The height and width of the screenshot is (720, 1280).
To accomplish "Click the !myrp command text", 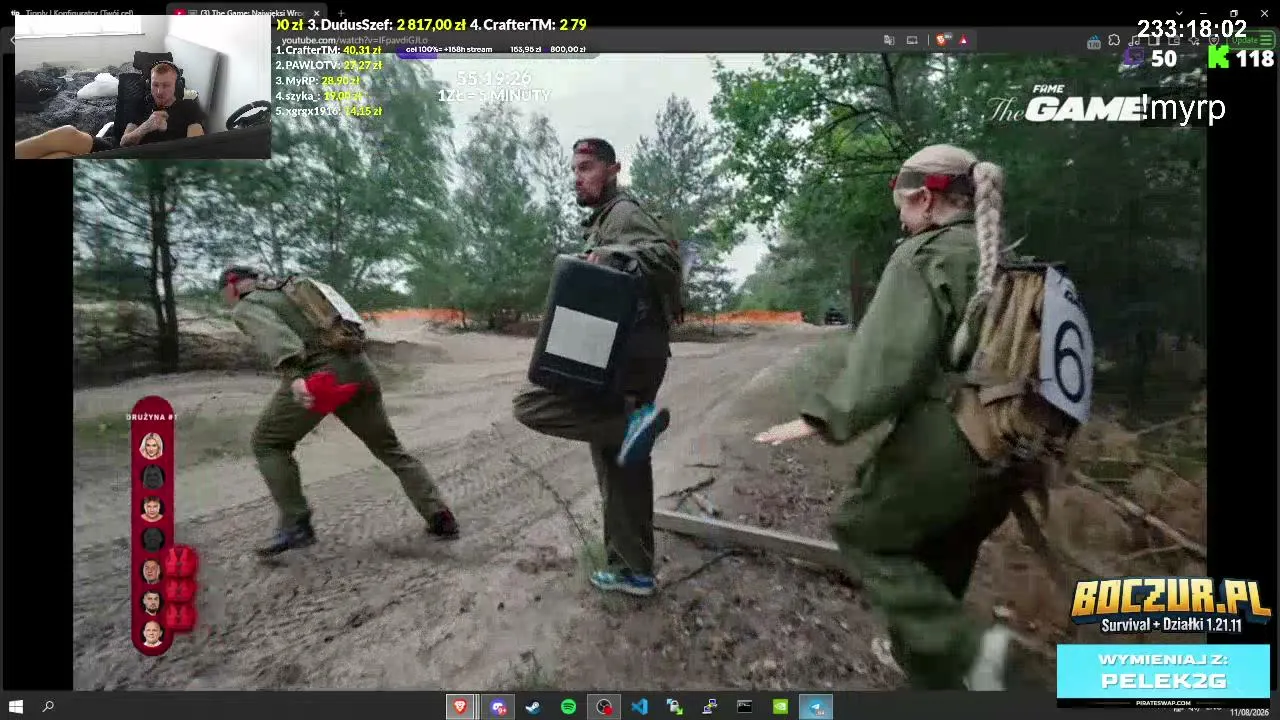I will tap(1183, 107).
